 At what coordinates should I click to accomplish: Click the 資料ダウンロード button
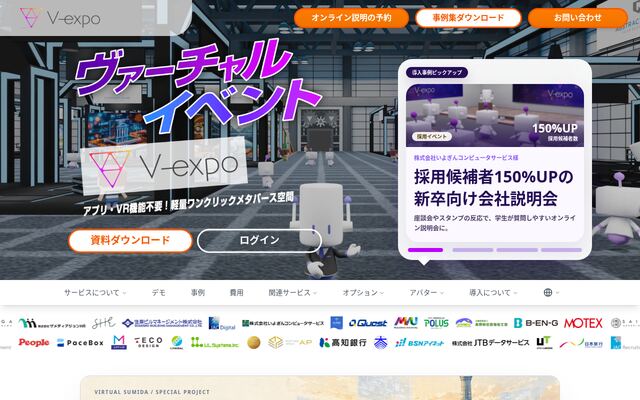pyautogui.click(x=130, y=240)
